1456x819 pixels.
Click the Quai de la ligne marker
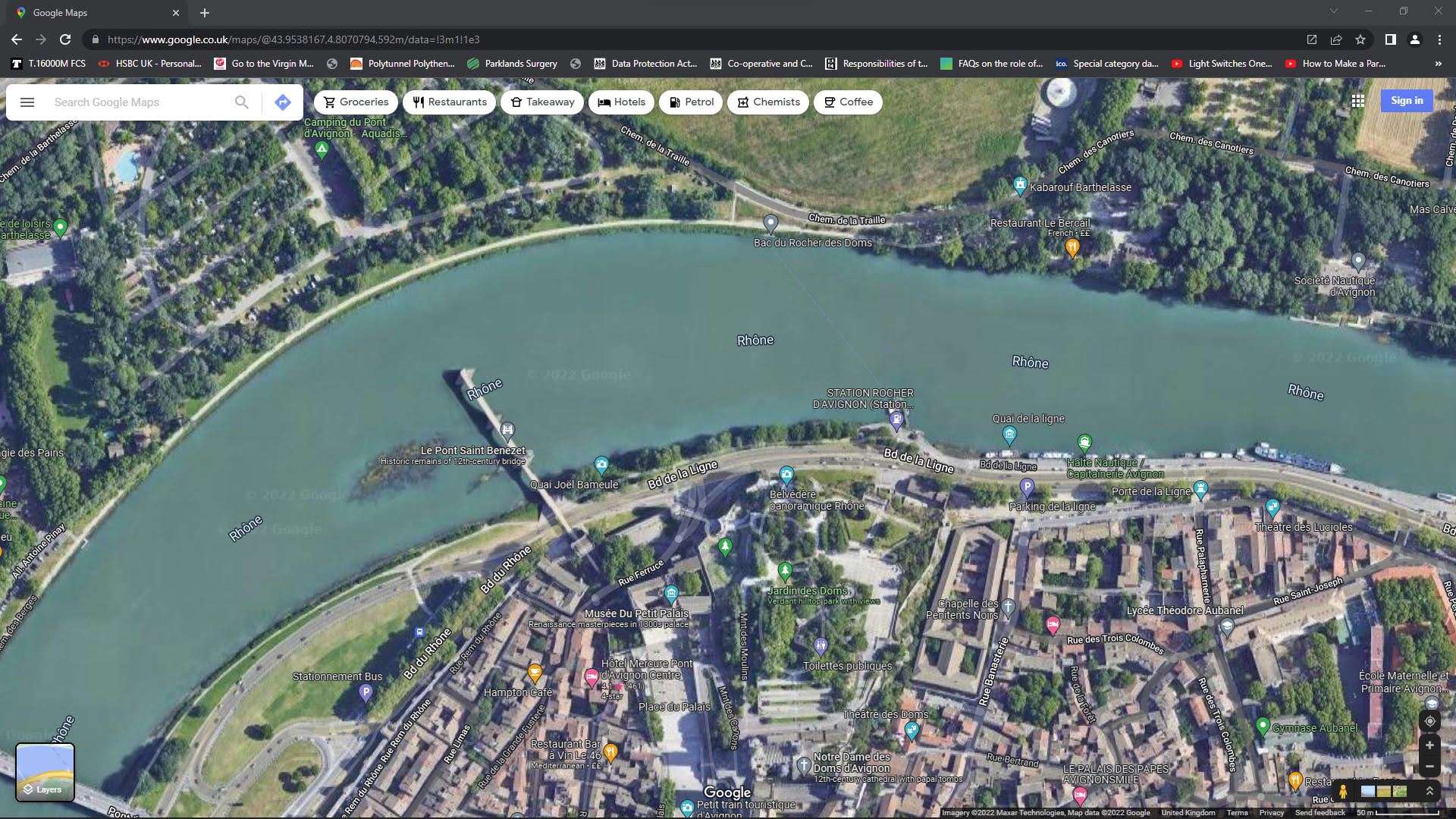point(1009,435)
